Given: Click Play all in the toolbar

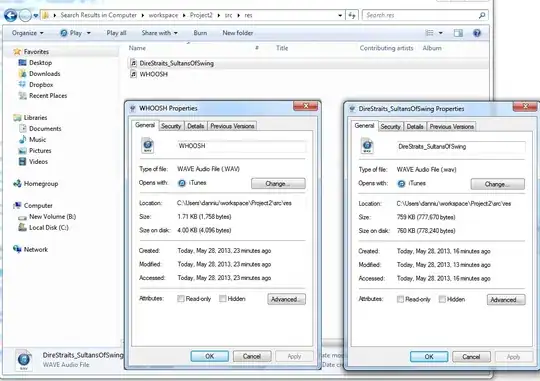Looking at the screenshot, I should (x=116, y=33).
